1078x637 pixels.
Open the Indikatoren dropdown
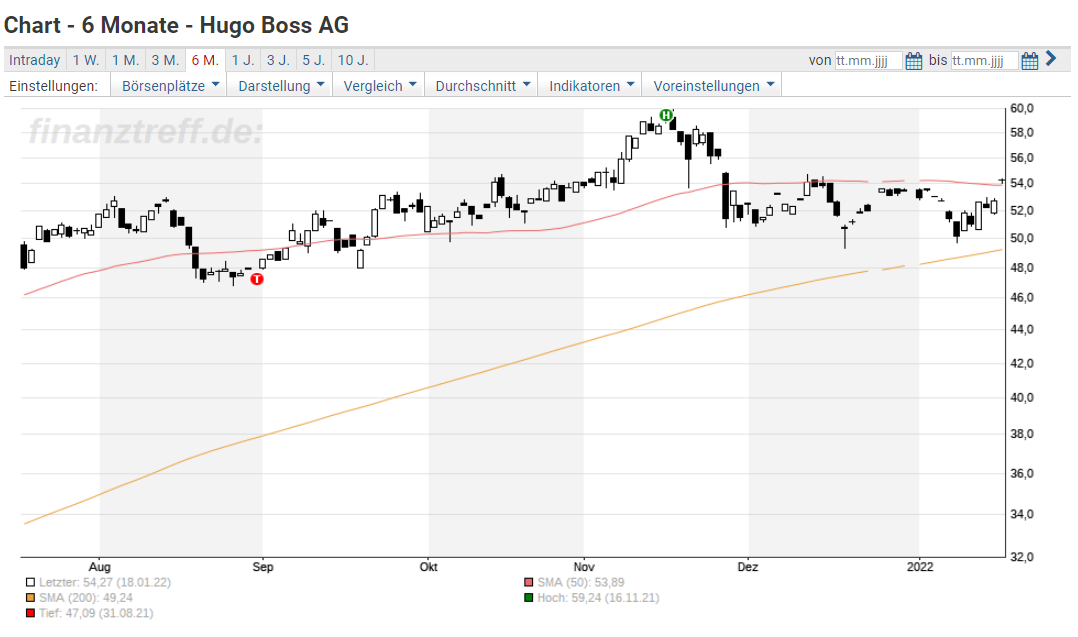click(591, 86)
